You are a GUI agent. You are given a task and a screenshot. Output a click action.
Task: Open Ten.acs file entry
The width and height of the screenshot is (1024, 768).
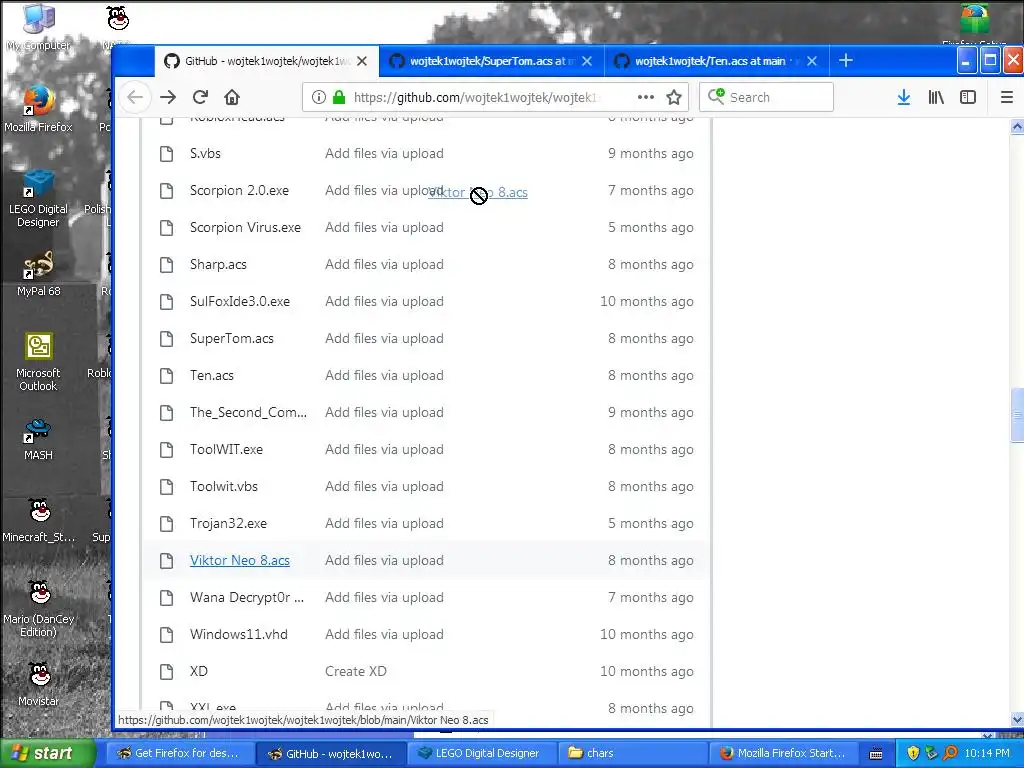pos(212,376)
